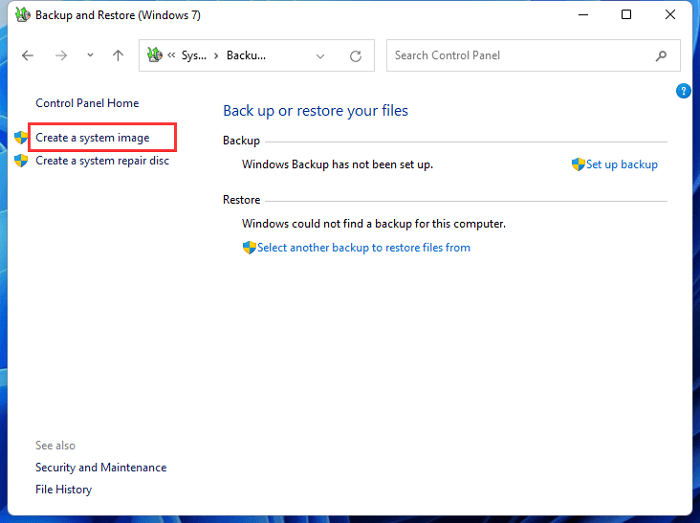Screen dimensions: 700x523
Task: Select the "Sys..." breadcrumb in address bar
Action: [x=192, y=56]
